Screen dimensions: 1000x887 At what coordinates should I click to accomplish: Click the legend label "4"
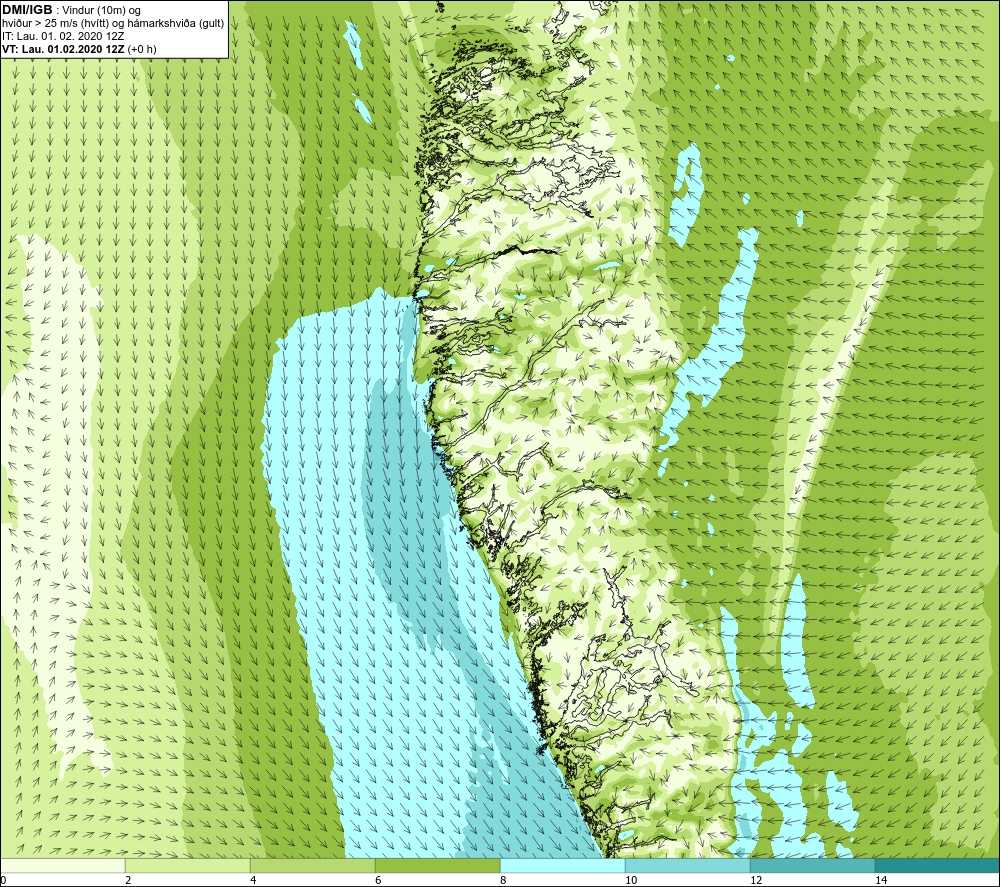(x=253, y=880)
